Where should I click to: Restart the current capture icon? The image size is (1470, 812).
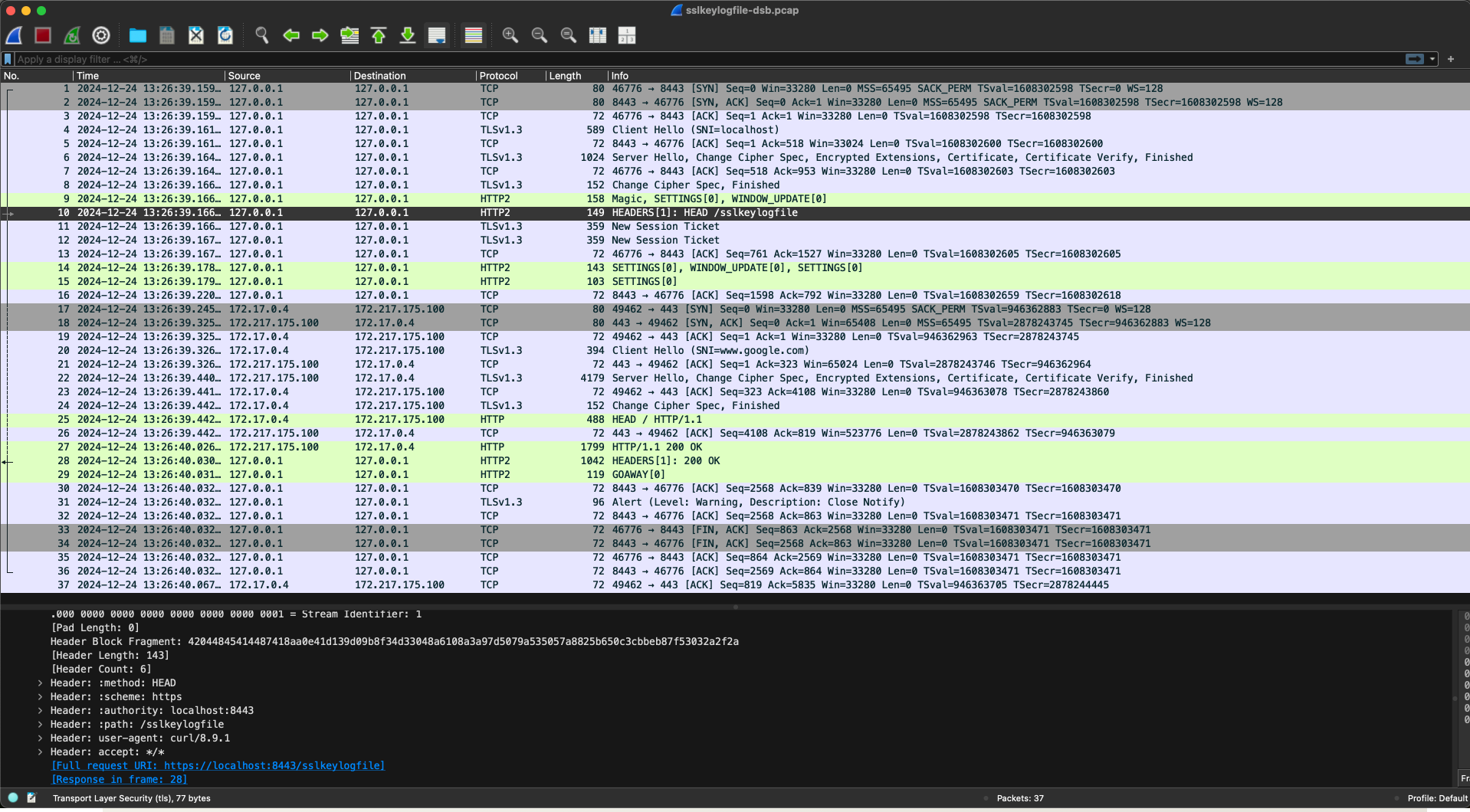coord(72,35)
